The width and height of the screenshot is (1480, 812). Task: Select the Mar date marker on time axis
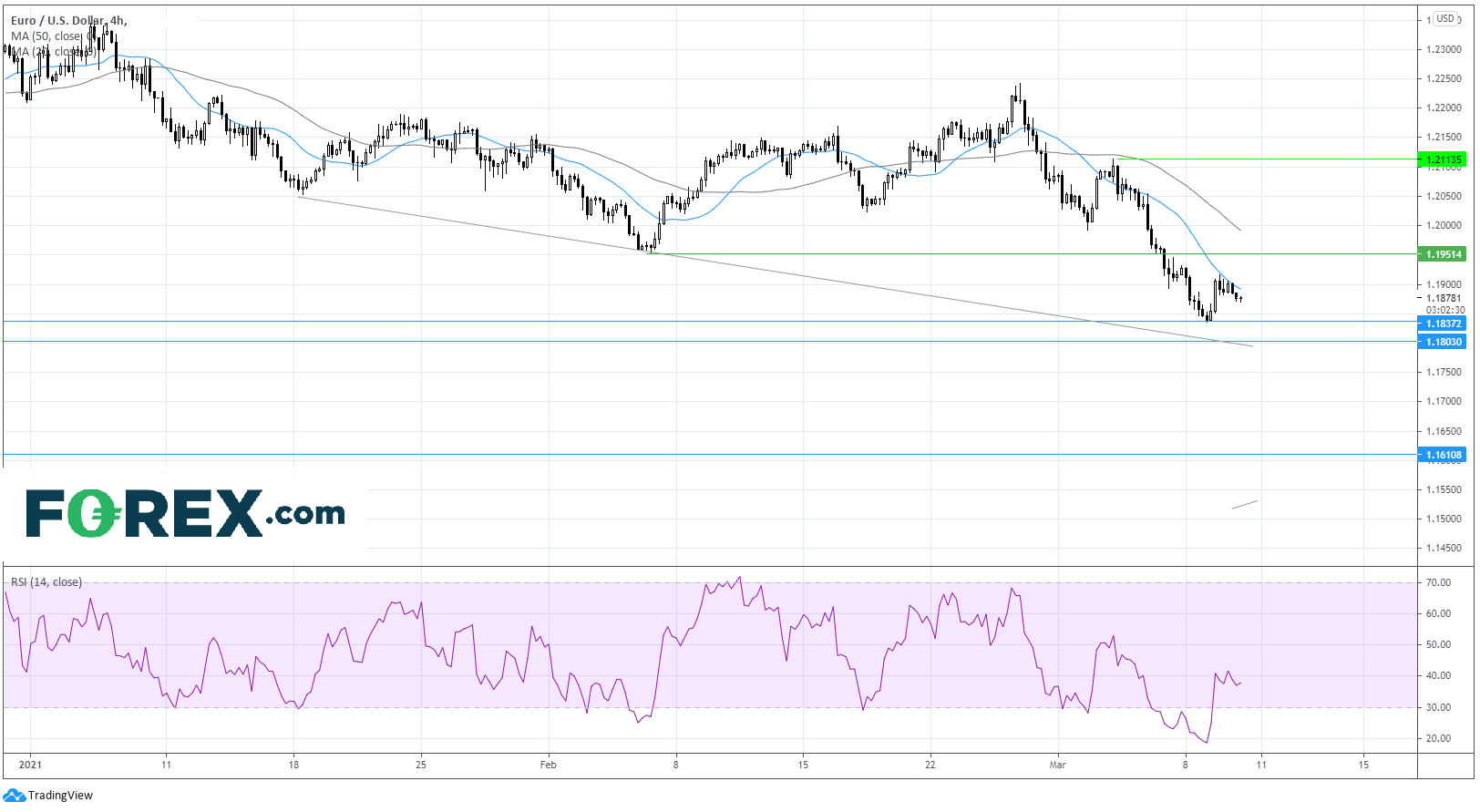pyautogui.click(x=1057, y=765)
